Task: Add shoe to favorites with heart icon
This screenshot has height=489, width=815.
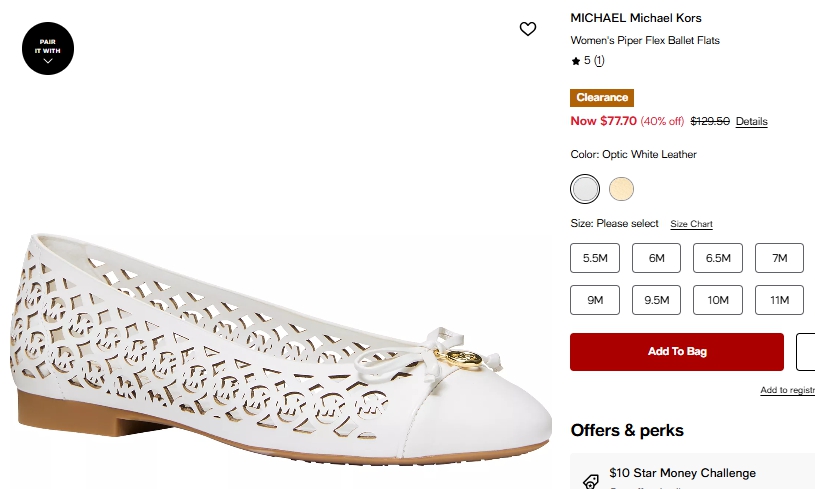Action: tap(528, 29)
